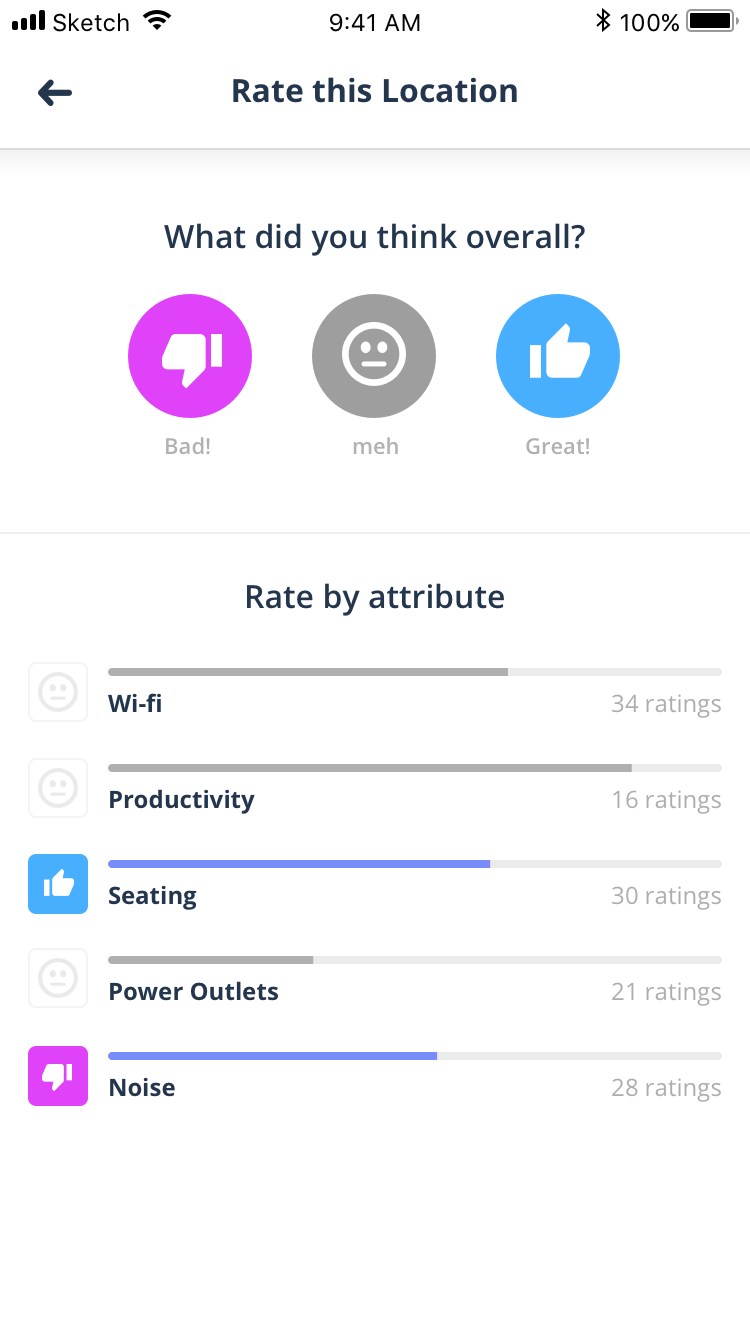Choose the gray meh face rating
750x1334 pixels.
pyautogui.click(x=374, y=356)
